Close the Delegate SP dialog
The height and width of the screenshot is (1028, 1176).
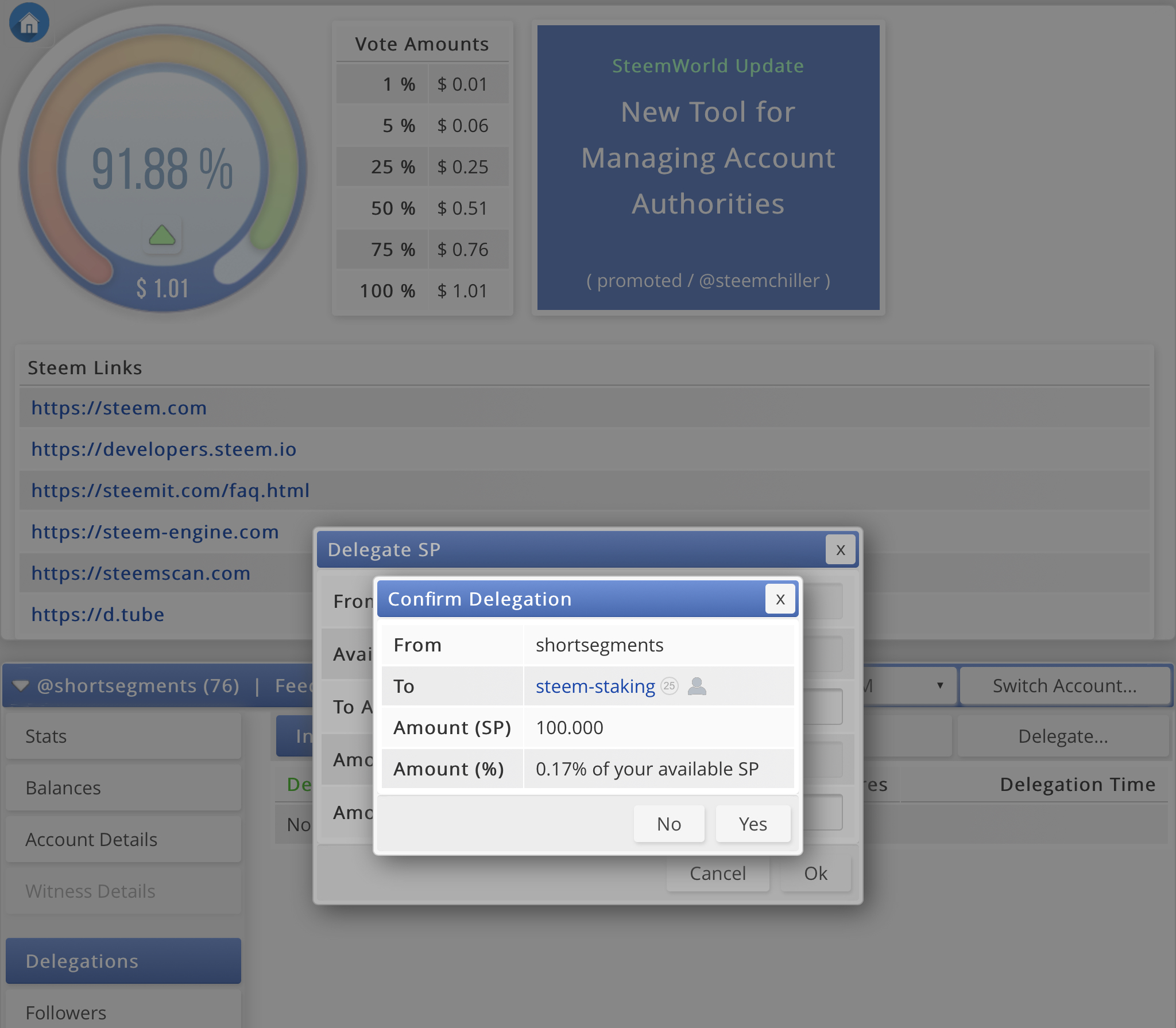coord(840,550)
